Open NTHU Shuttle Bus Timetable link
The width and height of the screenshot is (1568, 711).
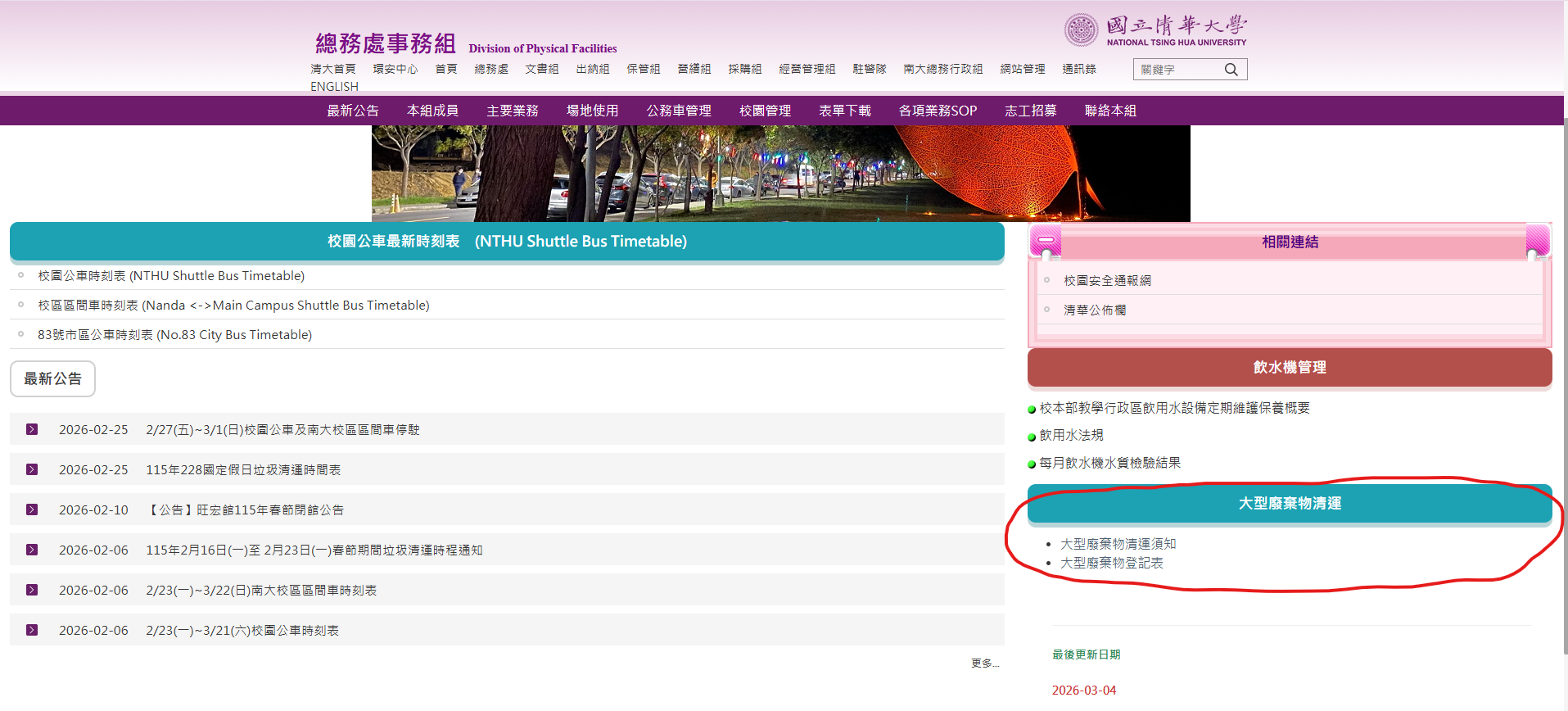pyautogui.click(x=171, y=276)
